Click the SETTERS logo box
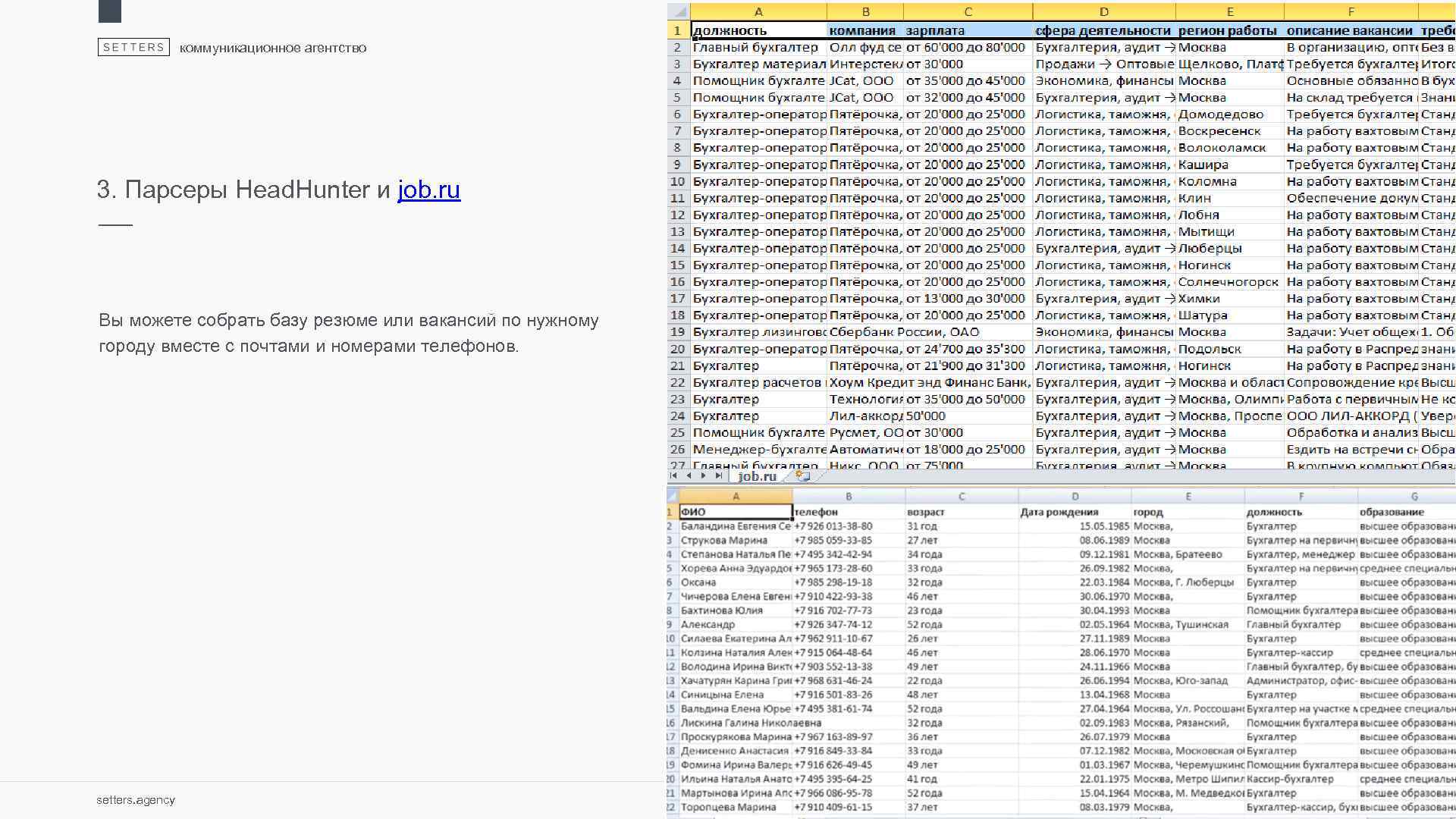Viewport: 1456px width, 819px height. (133, 47)
